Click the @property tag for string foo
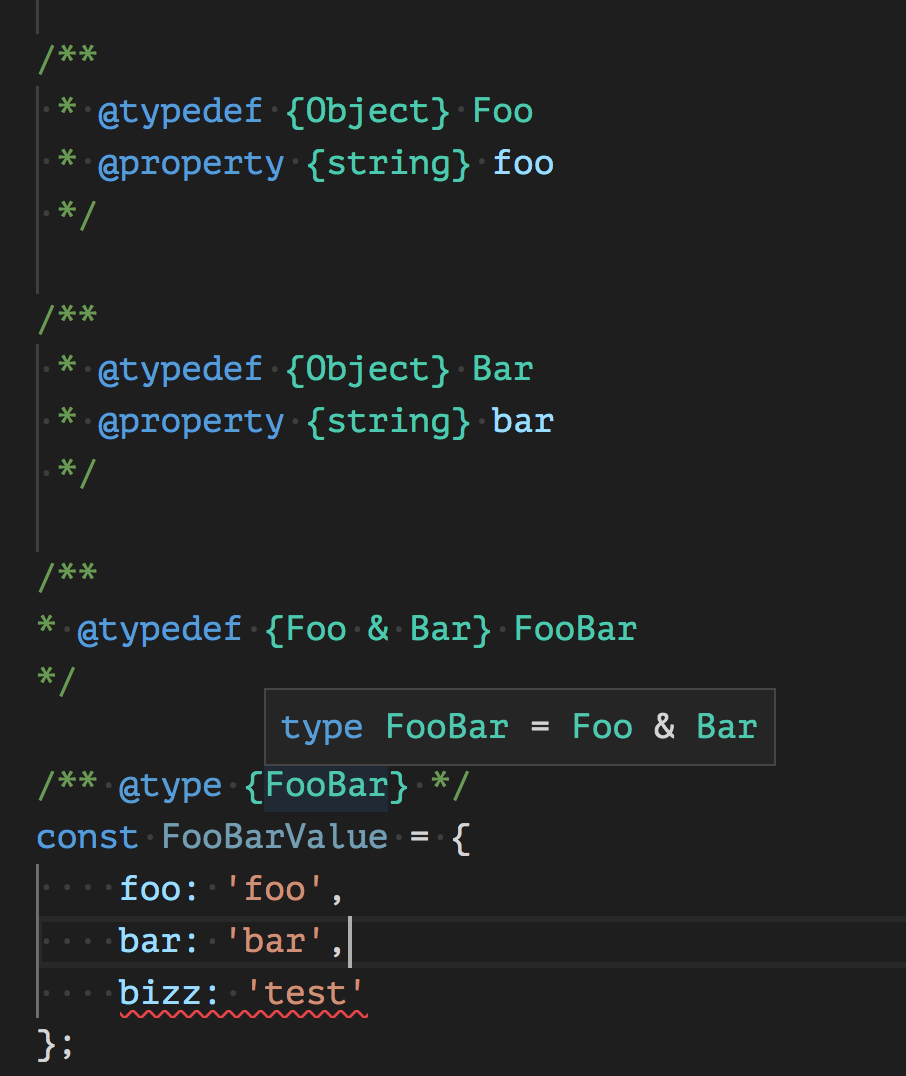Viewport: 906px width, 1076px height. click(x=192, y=162)
